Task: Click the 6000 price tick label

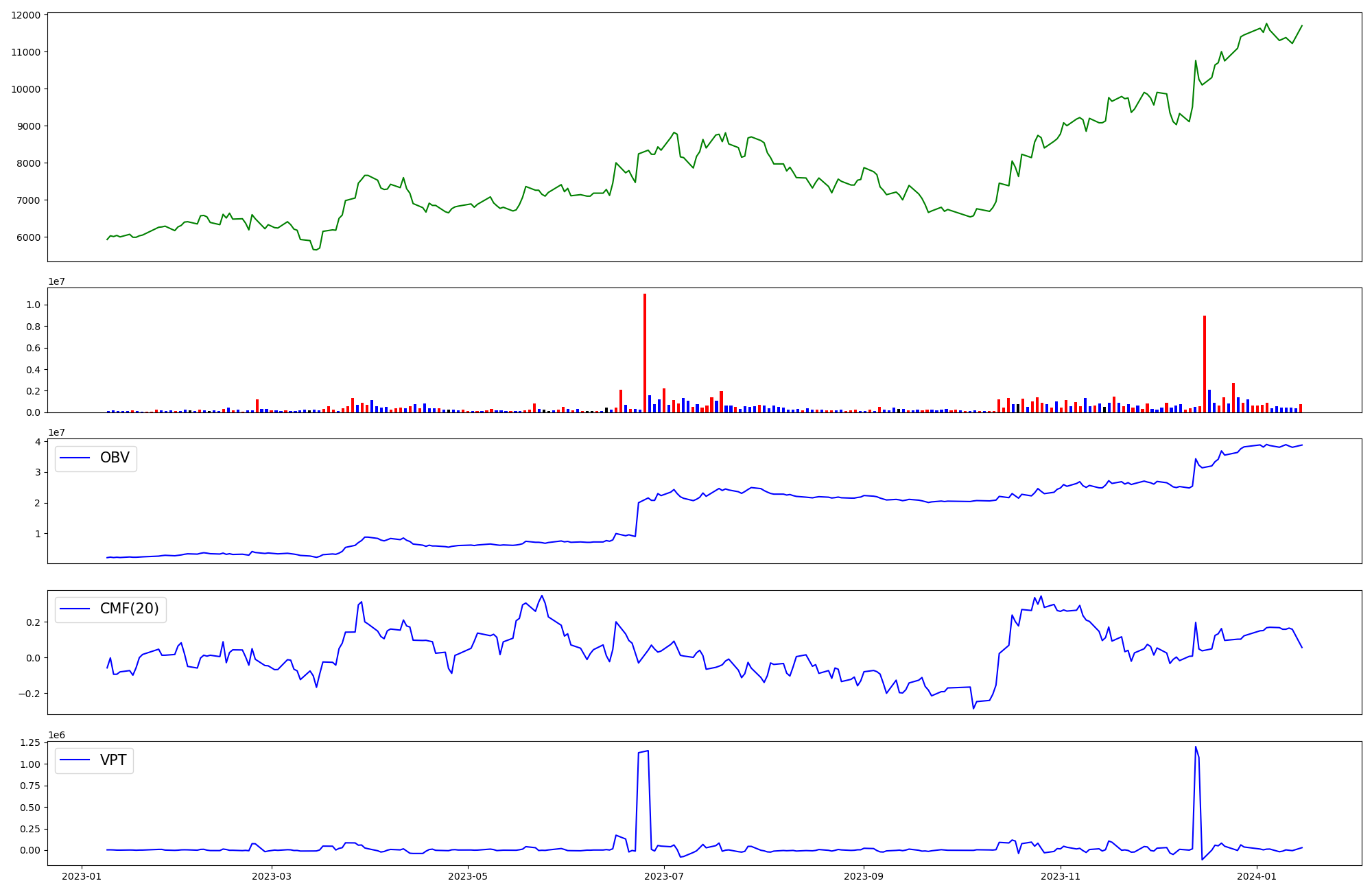Action: (x=27, y=237)
